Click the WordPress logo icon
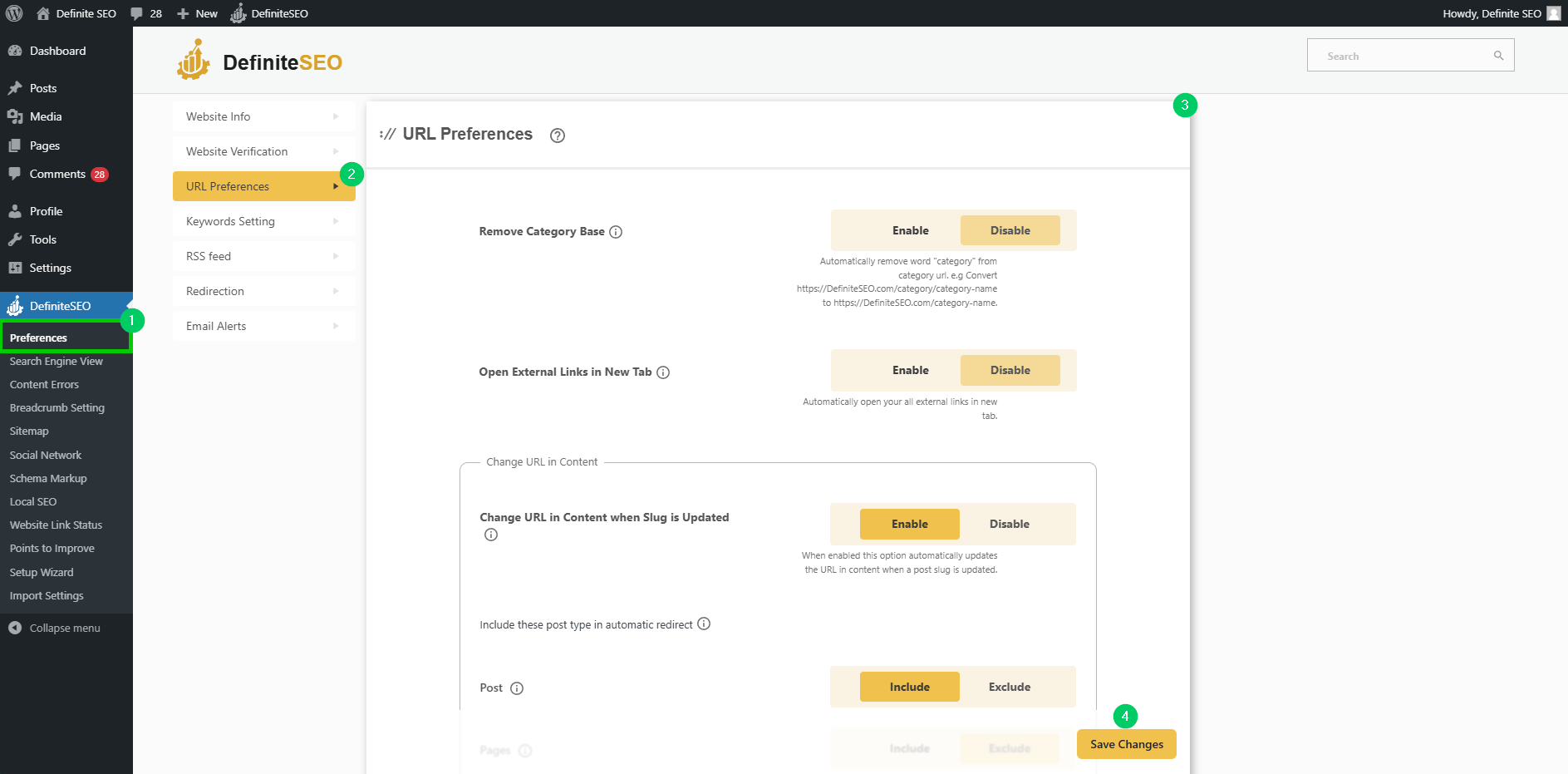1568x774 pixels. tap(14, 13)
